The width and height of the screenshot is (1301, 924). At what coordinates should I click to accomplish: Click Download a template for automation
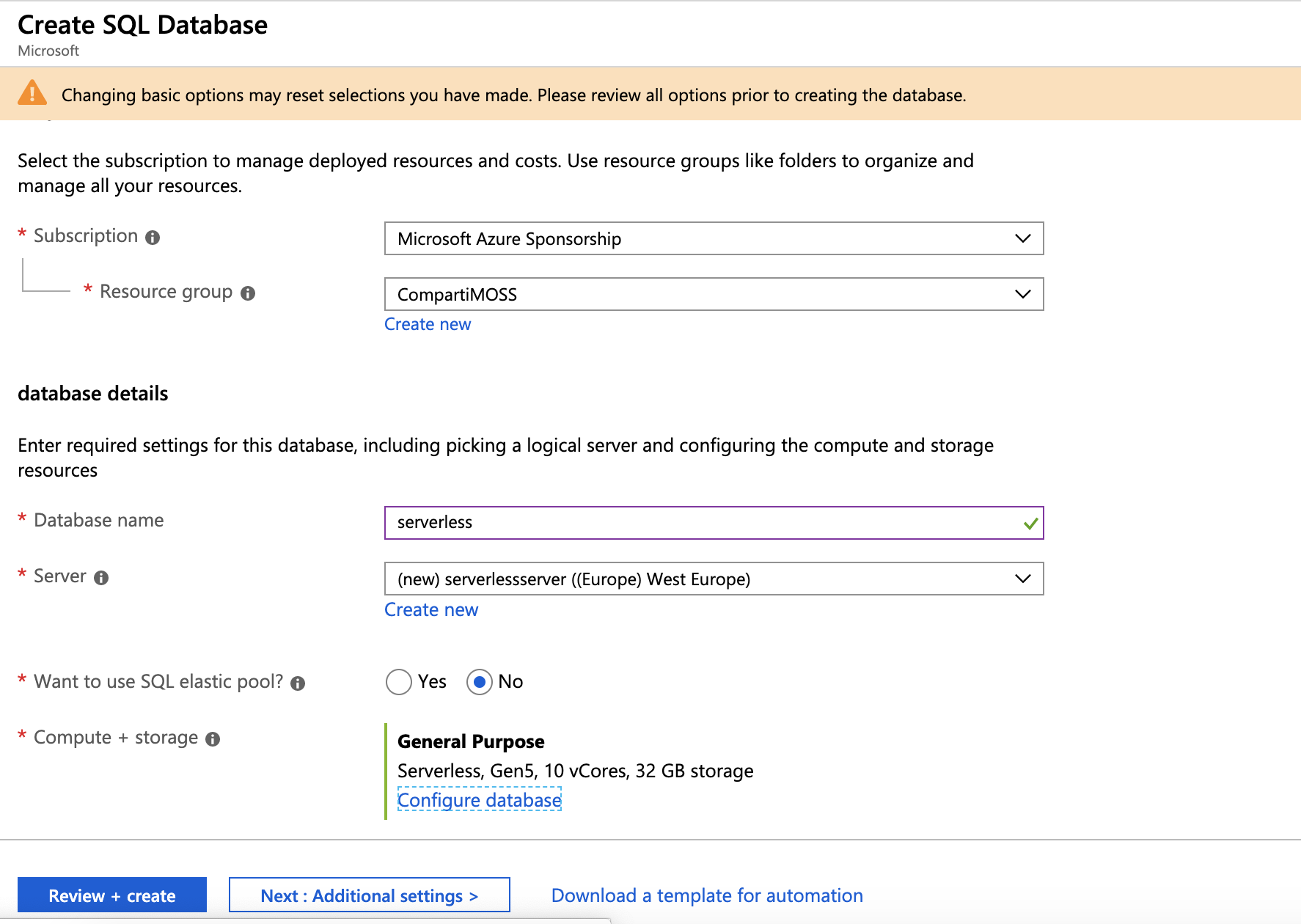[706, 895]
